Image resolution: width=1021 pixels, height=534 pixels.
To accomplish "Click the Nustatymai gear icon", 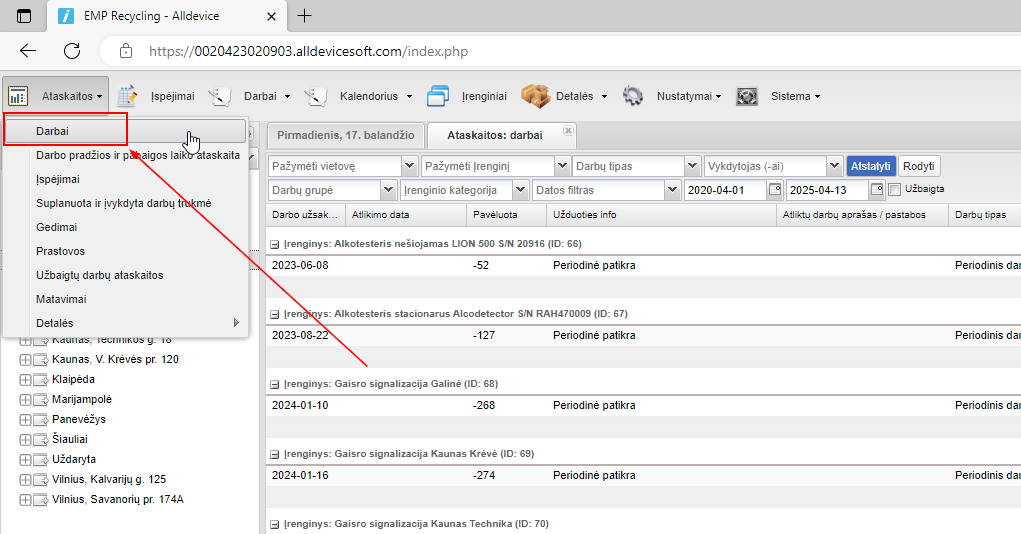I will (632, 96).
